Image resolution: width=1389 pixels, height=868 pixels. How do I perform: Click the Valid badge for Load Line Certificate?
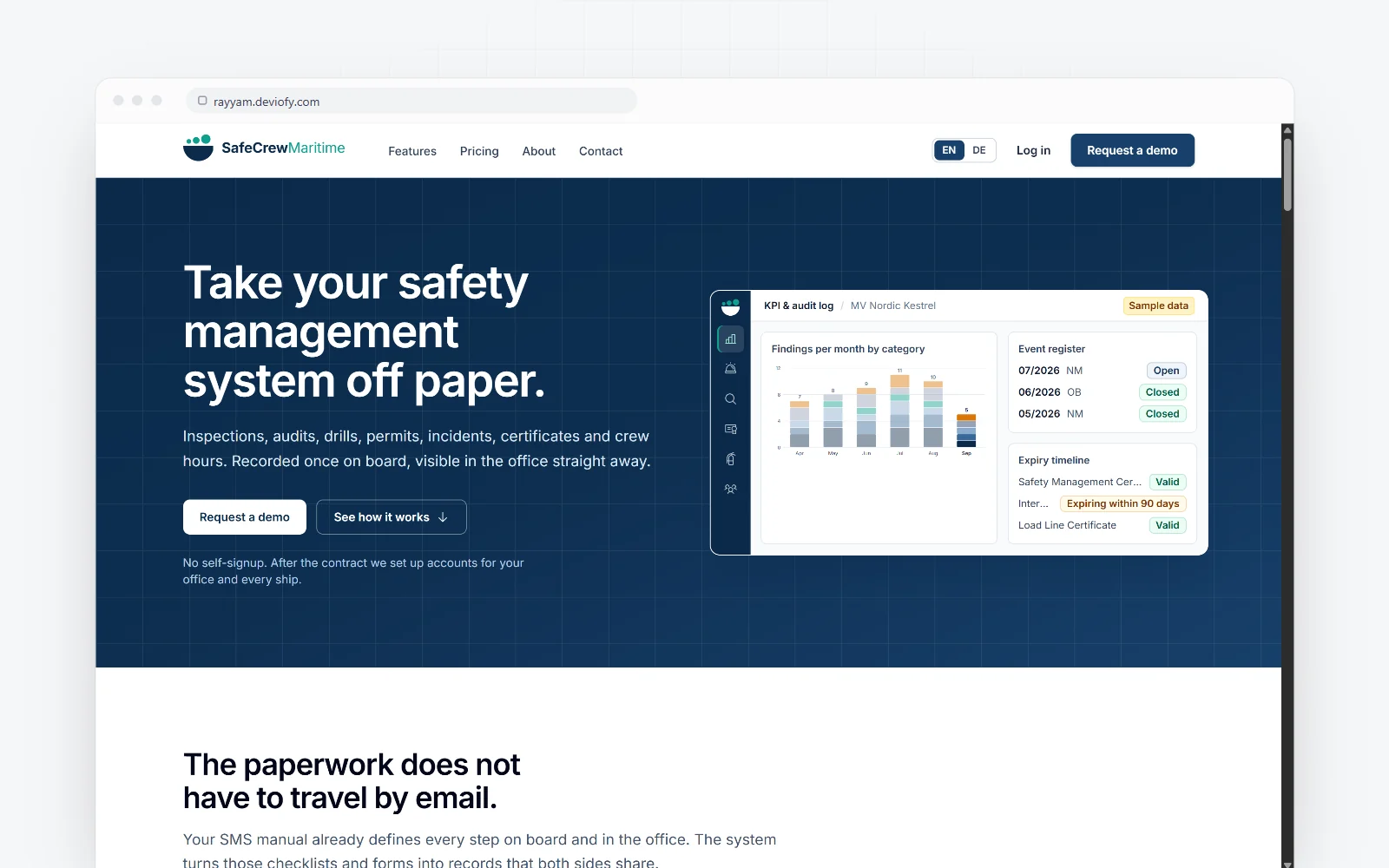(1168, 525)
